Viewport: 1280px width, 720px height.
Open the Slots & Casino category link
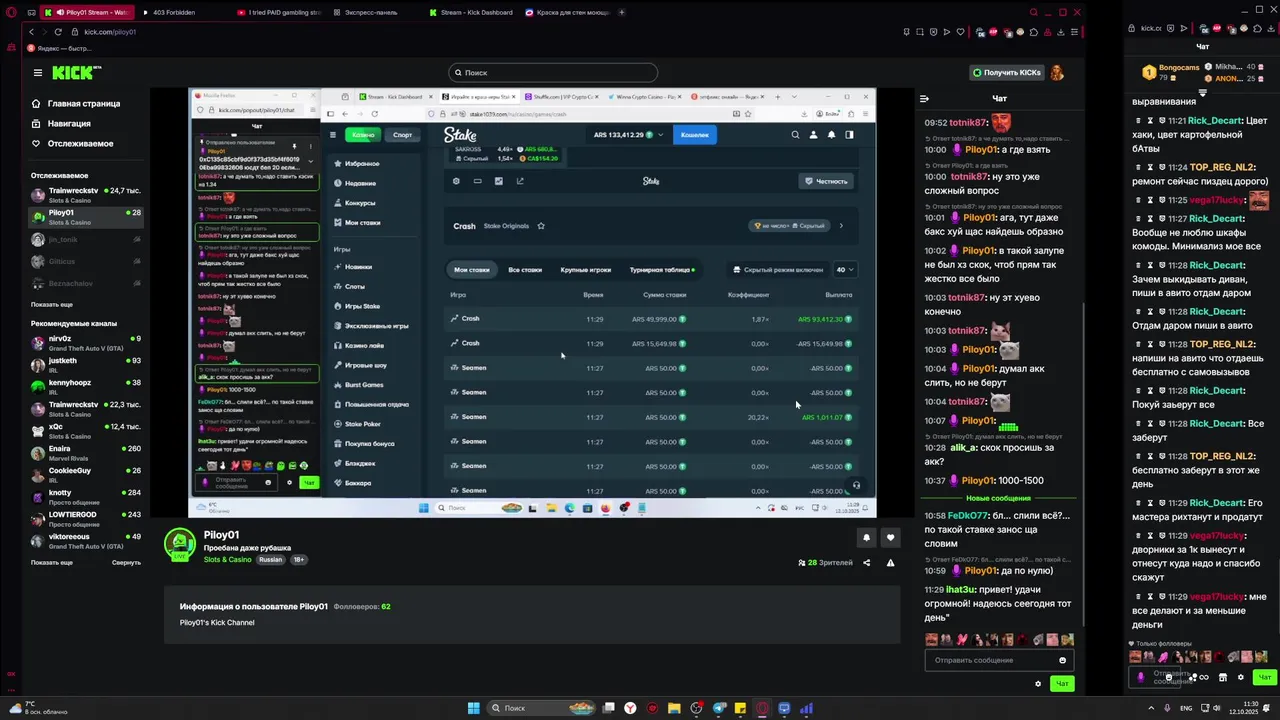(228, 560)
